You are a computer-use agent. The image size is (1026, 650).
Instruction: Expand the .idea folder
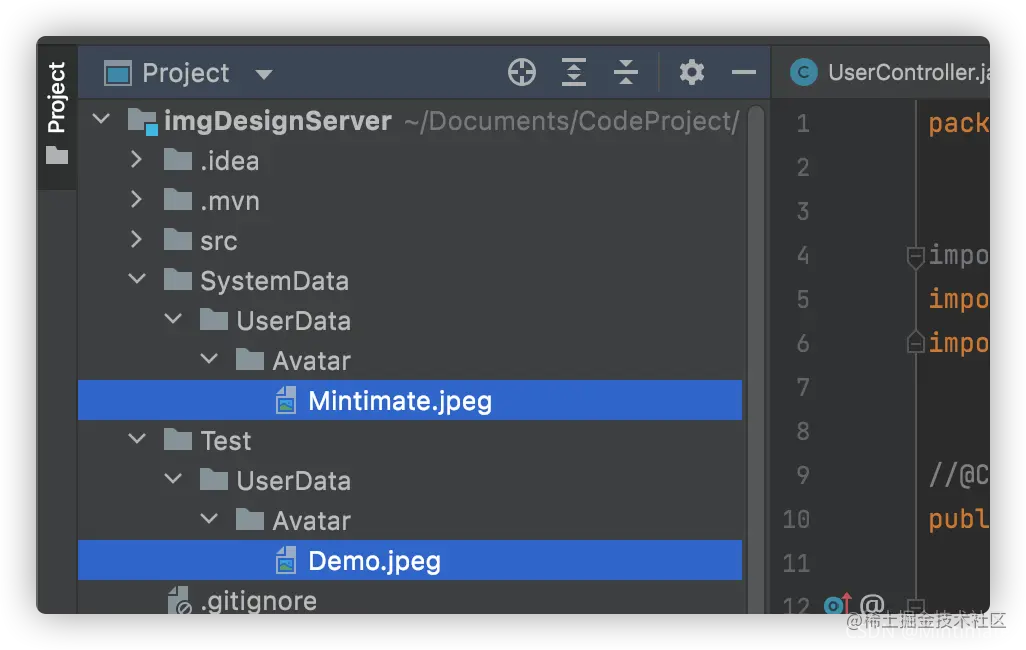coord(136,160)
